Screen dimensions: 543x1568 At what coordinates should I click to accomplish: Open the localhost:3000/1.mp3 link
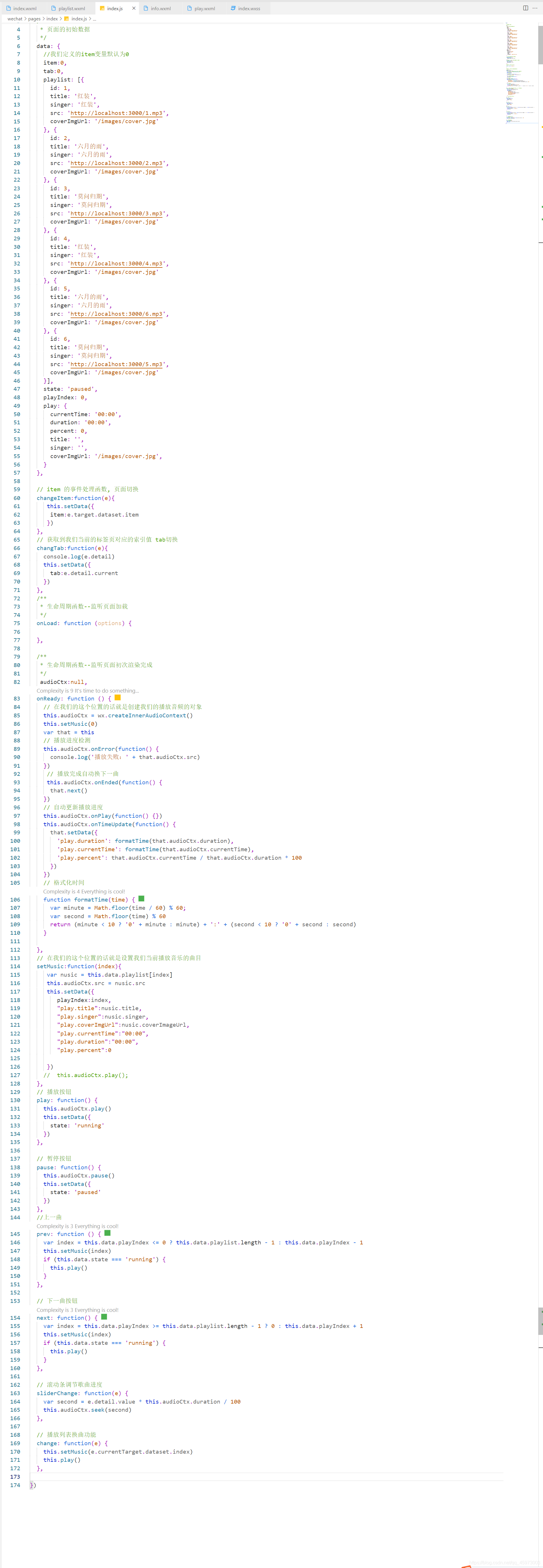[x=116, y=113]
